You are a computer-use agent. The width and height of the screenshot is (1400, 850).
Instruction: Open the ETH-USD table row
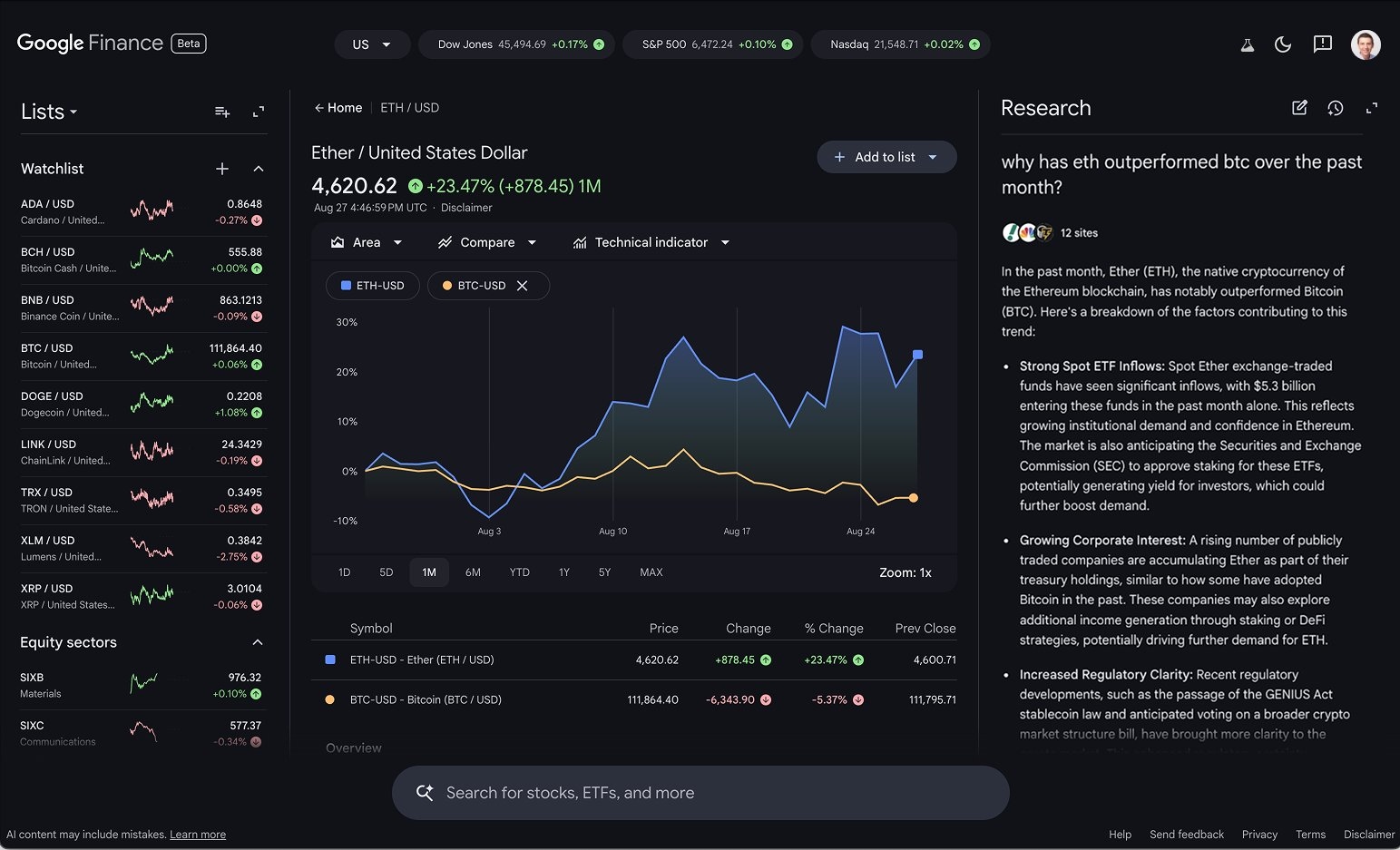pos(634,660)
